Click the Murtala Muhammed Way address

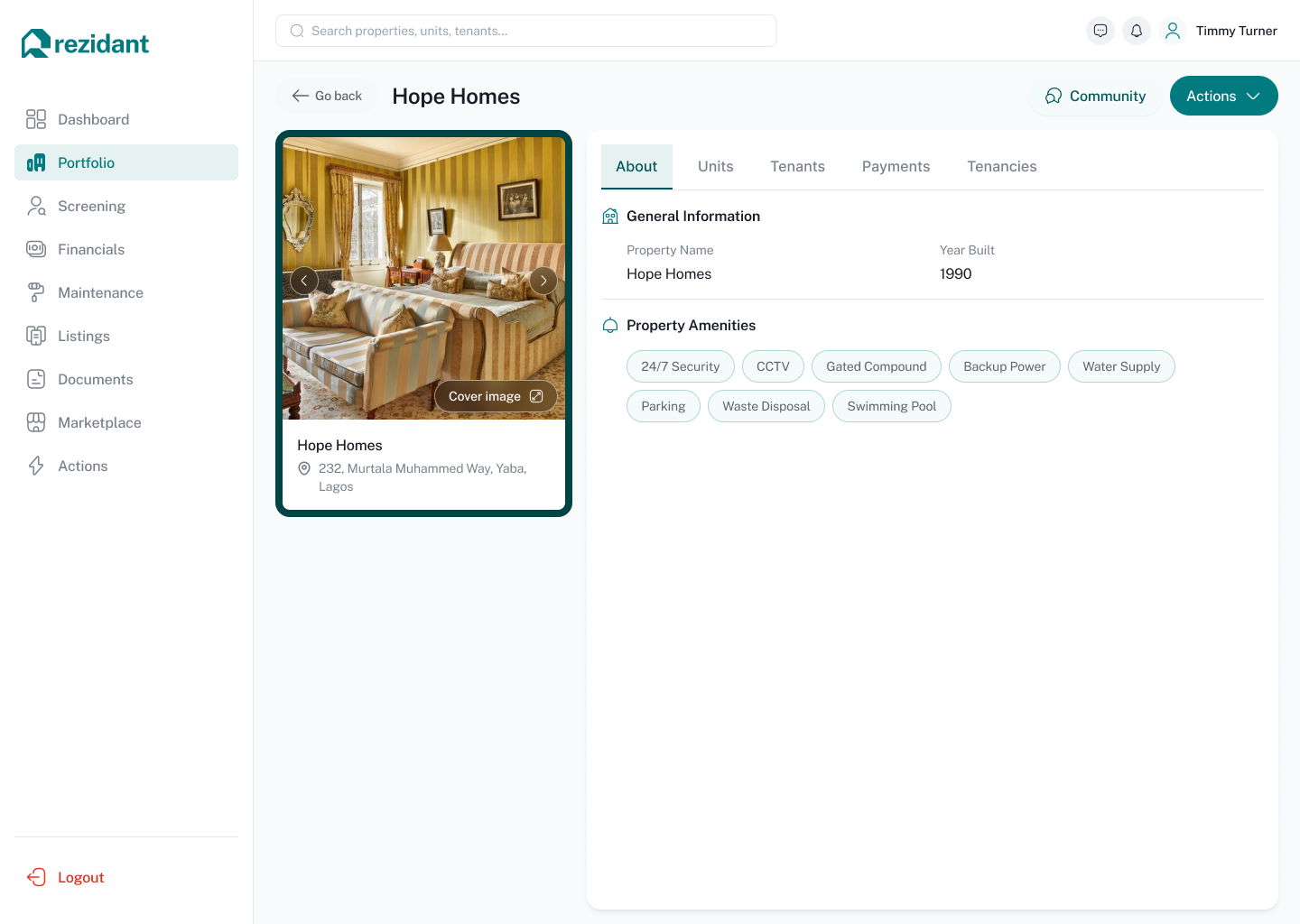coord(422,477)
